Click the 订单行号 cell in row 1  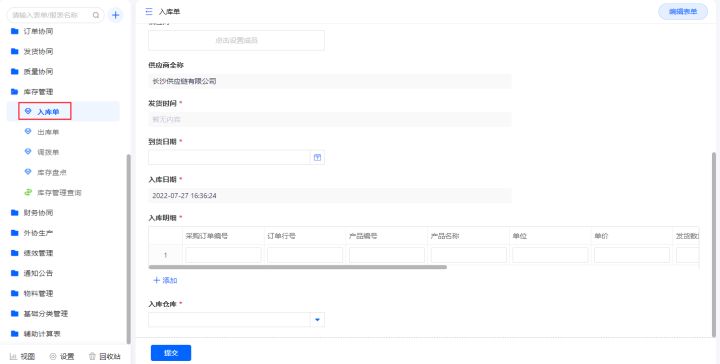(x=305, y=255)
